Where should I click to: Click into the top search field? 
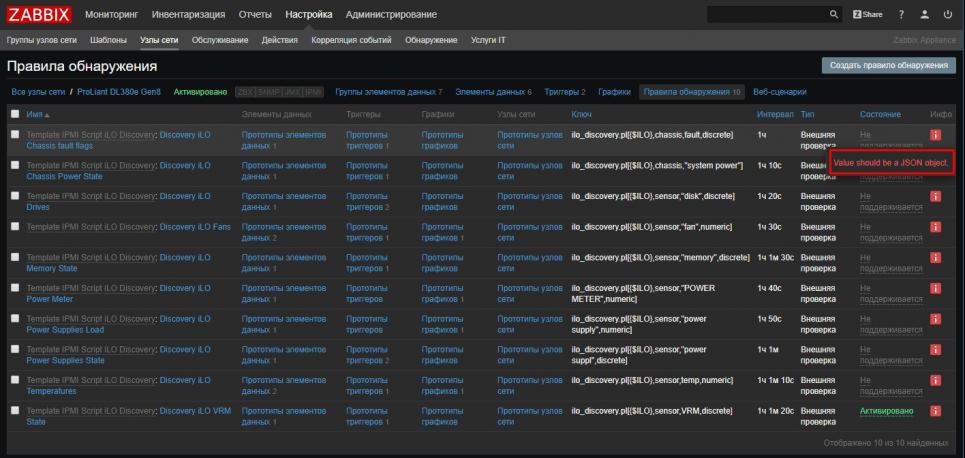[765, 14]
